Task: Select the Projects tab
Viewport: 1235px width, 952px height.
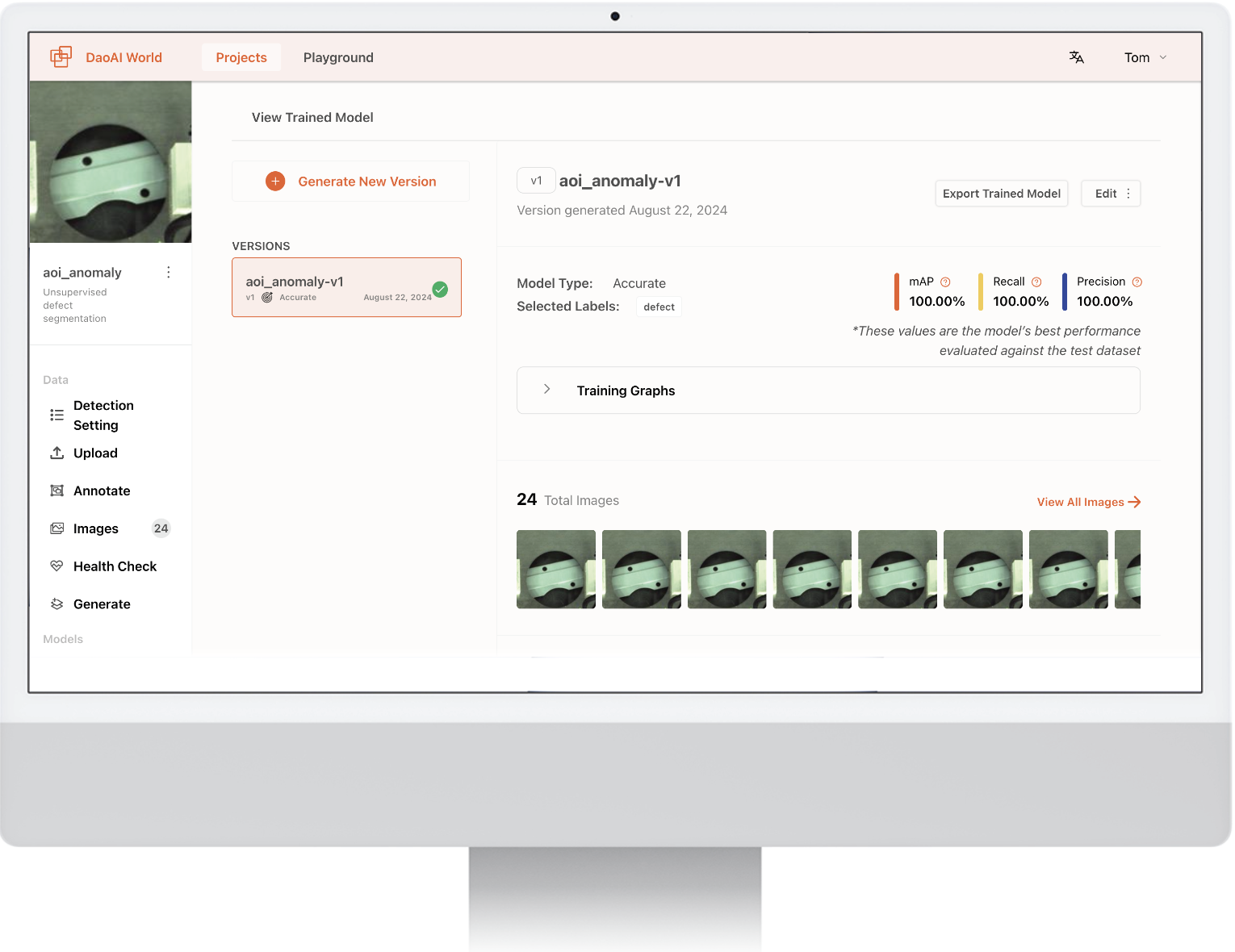Action: click(x=241, y=57)
